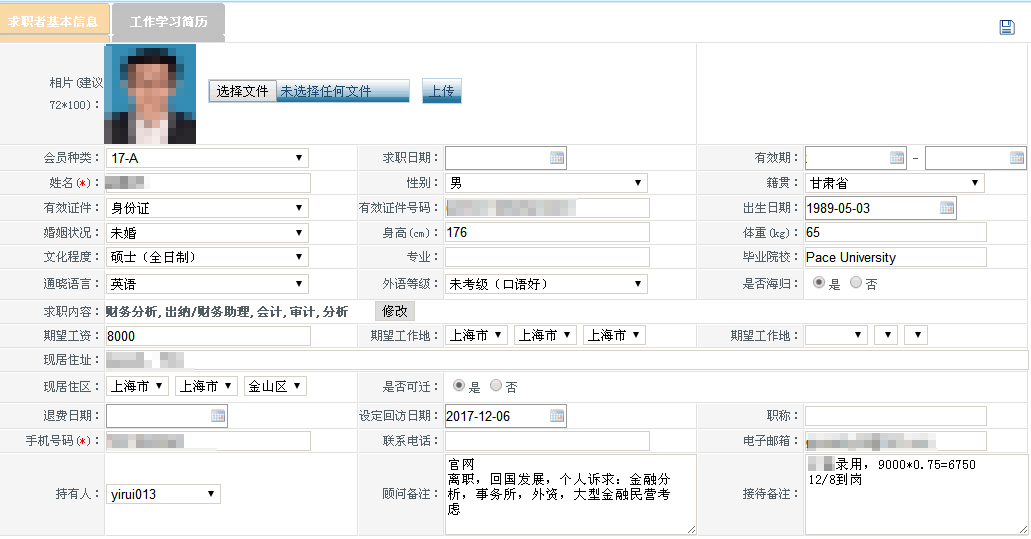Image resolution: width=1031 pixels, height=539 pixels.
Task: Click the 联系电话 input field
Action: [x=547, y=440]
